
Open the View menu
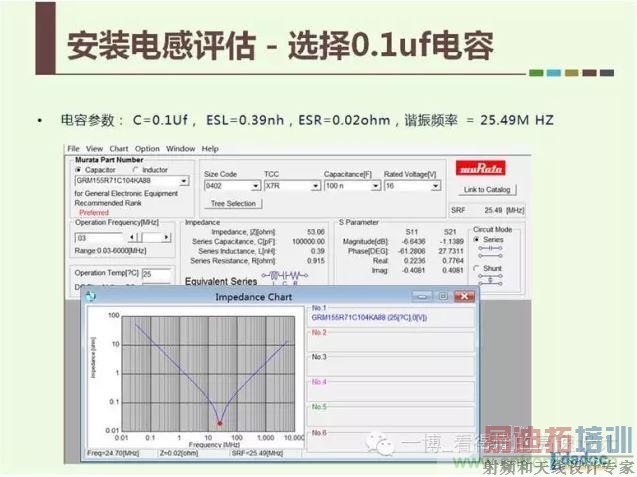[94, 149]
